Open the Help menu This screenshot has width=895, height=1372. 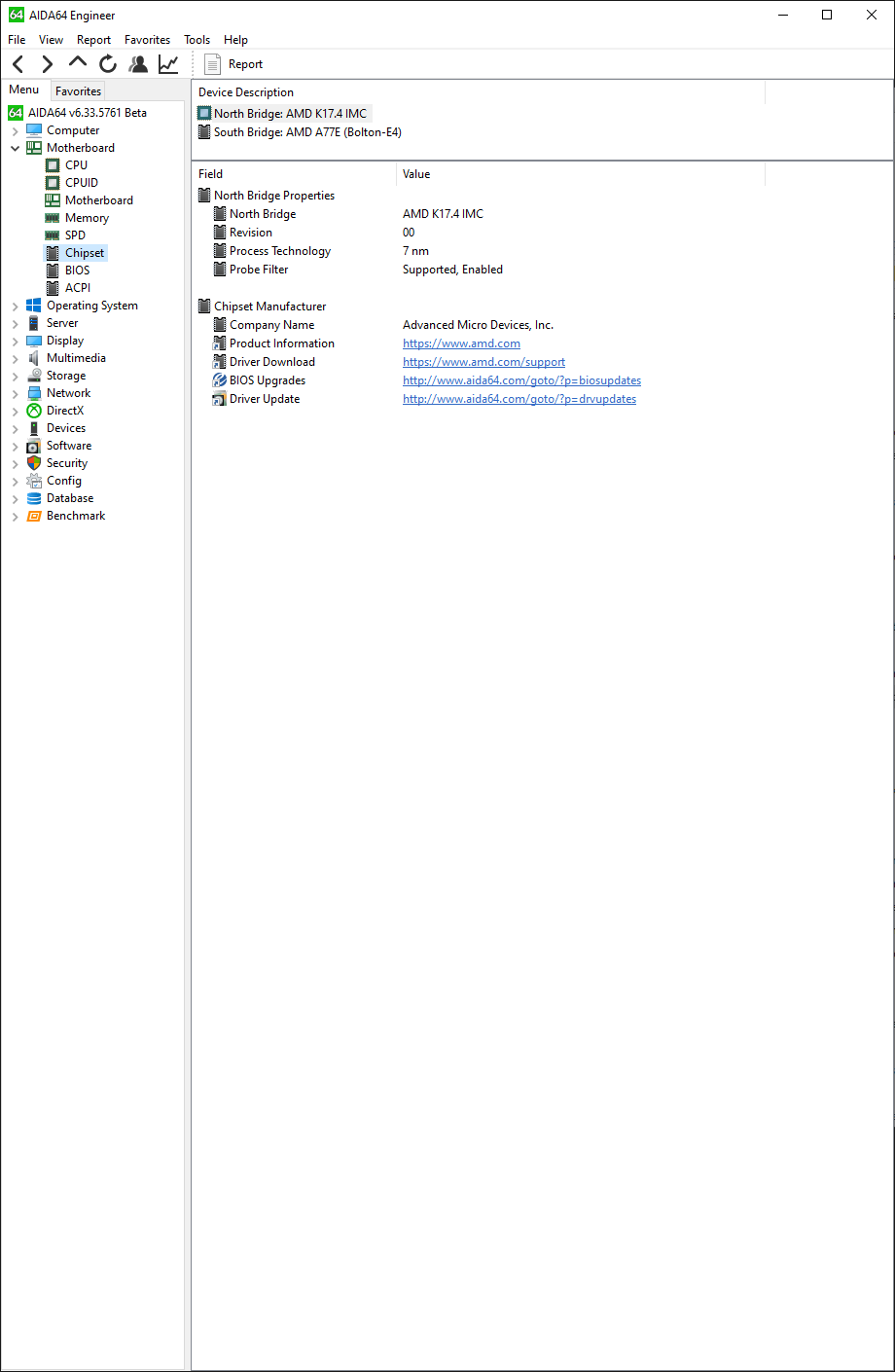pyautogui.click(x=235, y=40)
